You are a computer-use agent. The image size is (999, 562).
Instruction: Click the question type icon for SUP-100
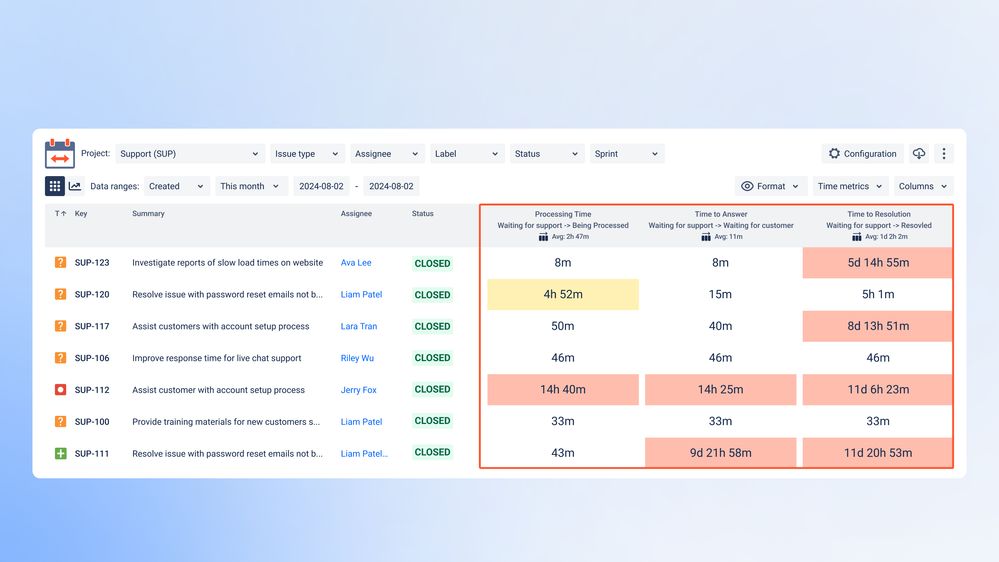pos(61,421)
